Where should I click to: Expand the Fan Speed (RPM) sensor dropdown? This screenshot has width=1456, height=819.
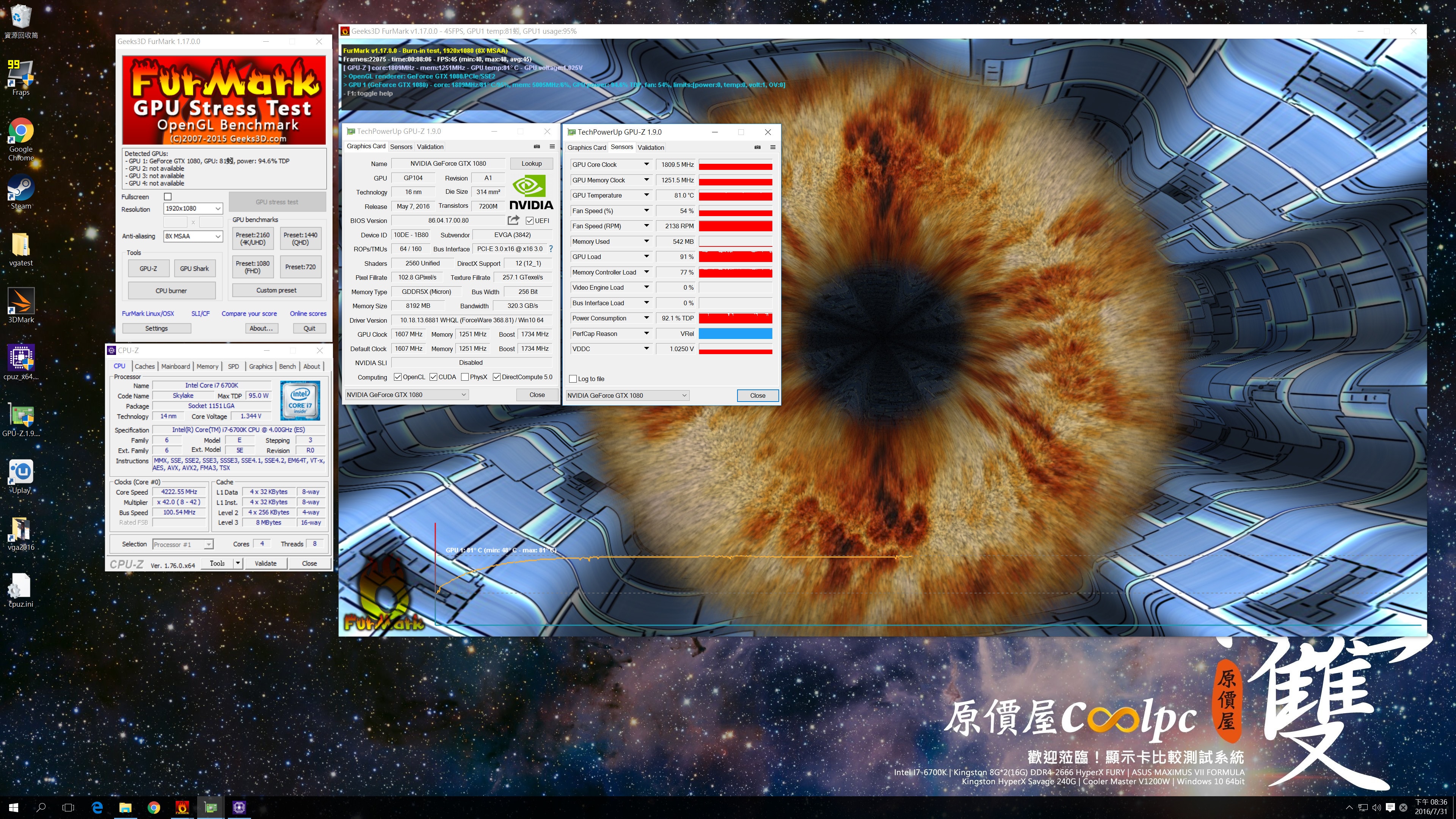tap(646, 226)
